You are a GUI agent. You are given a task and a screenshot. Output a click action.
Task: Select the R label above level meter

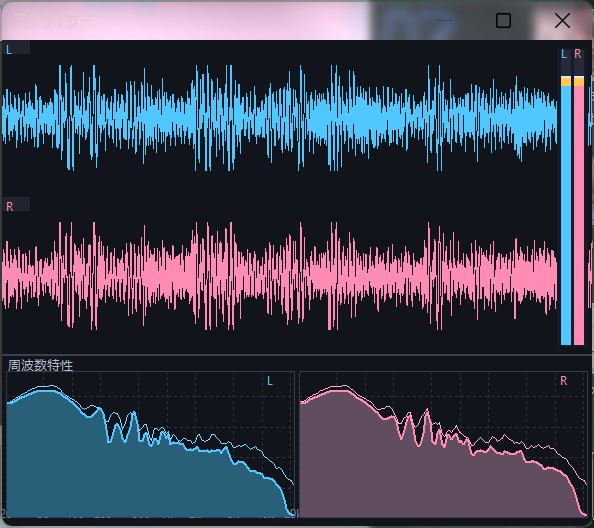click(x=578, y=54)
